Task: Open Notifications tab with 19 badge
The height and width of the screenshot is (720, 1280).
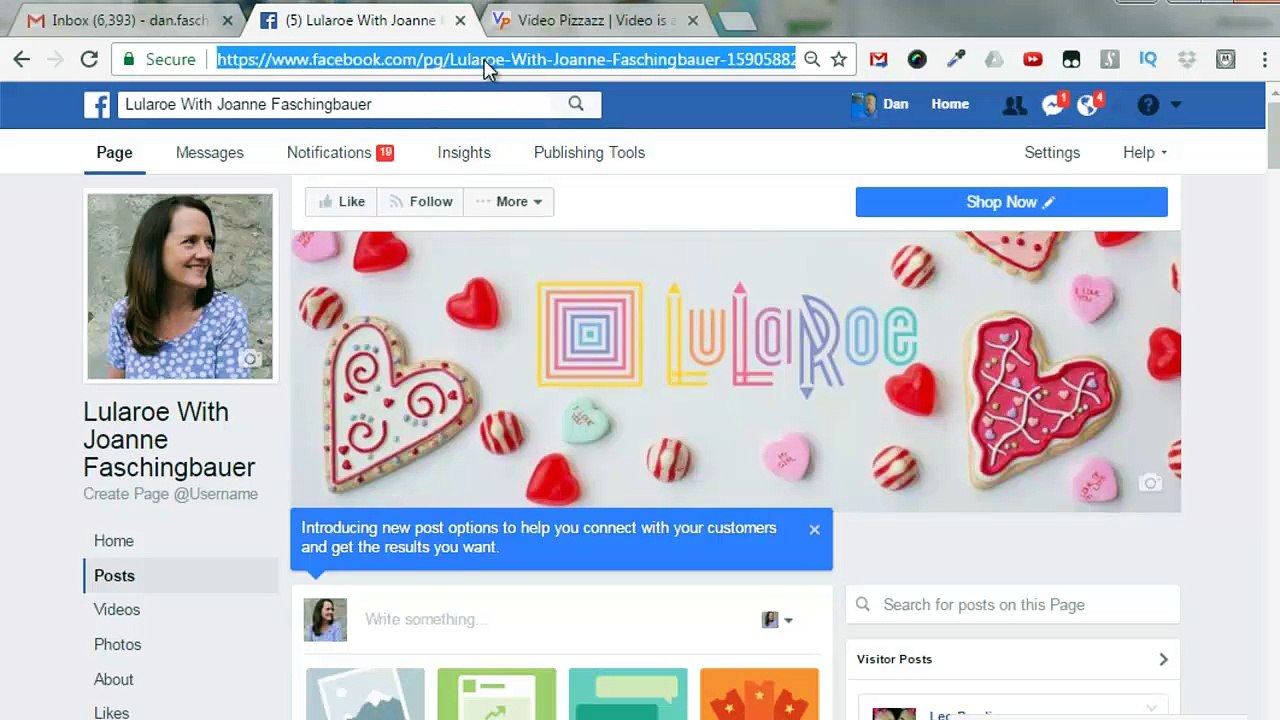Action: click(x=340, y=153)
